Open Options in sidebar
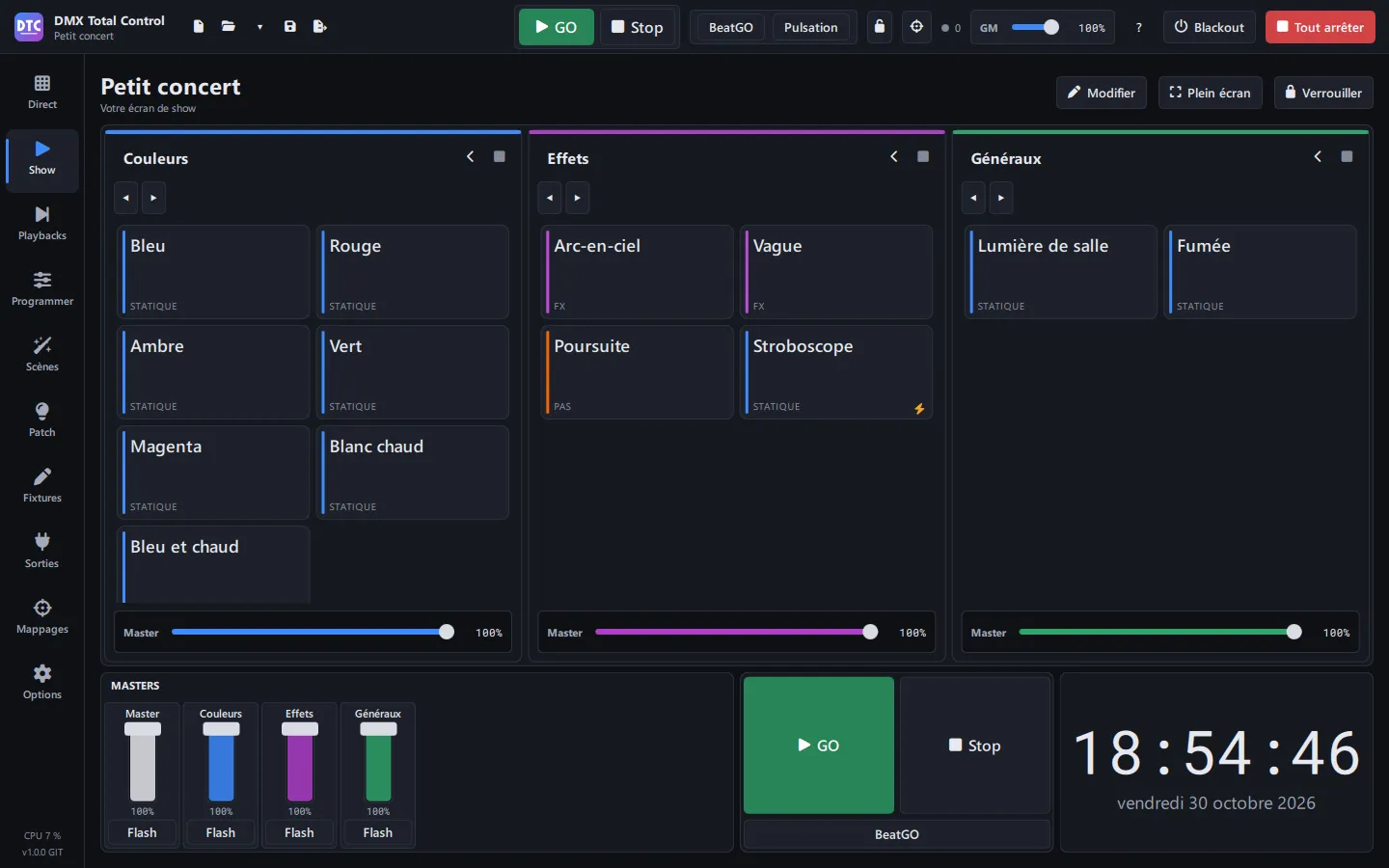Screen dimensions: 1389x868 42,683
